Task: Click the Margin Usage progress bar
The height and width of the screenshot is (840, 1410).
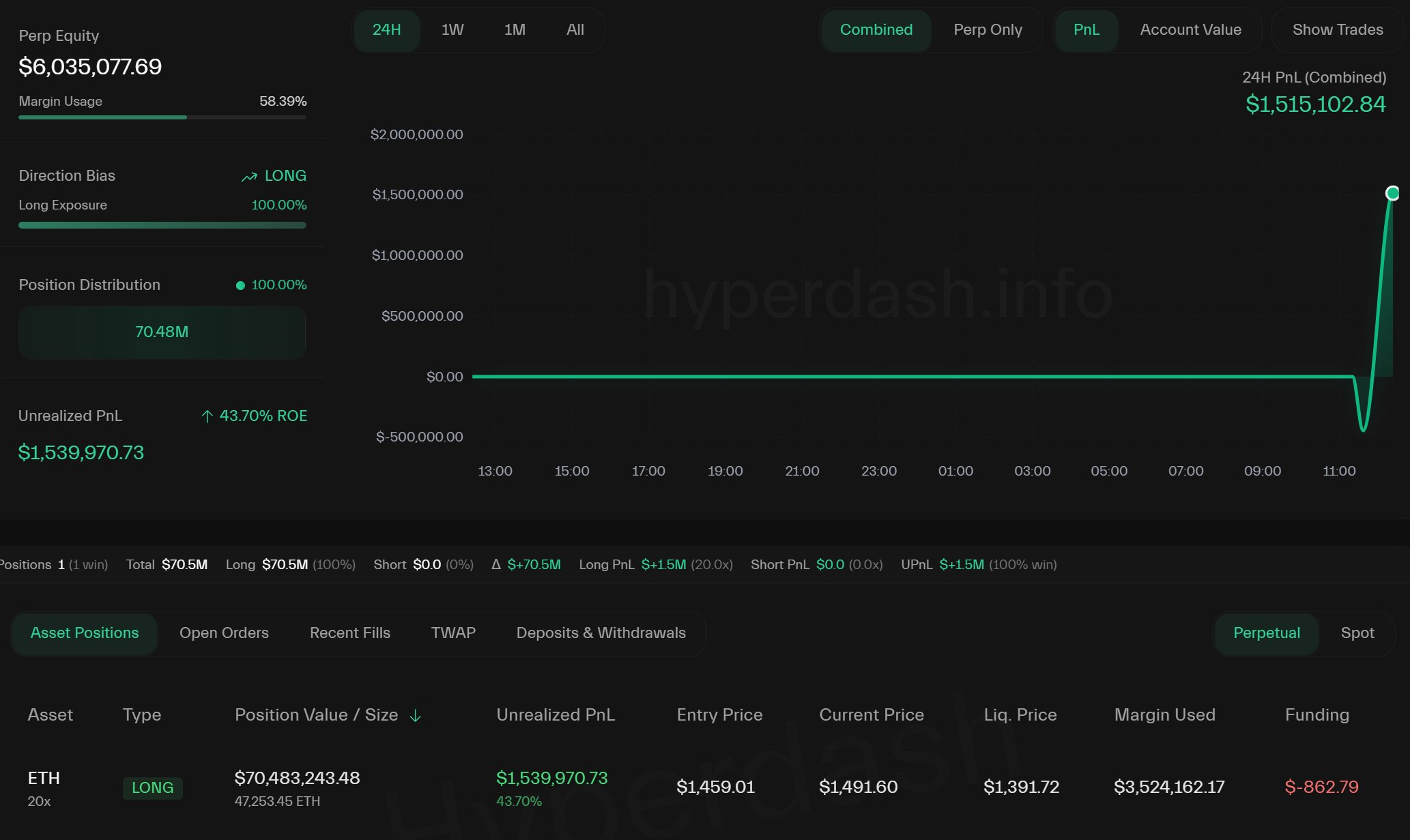Action: (162, 117)
